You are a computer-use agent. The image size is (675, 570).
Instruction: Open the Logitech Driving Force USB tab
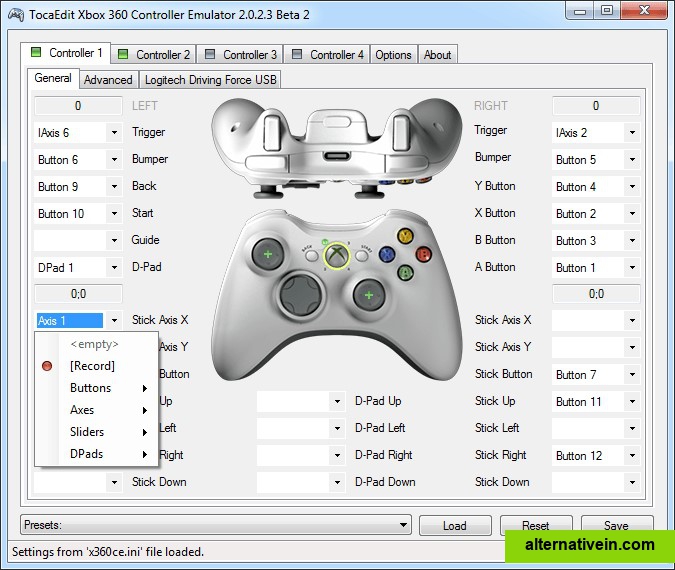click(211, 80)
